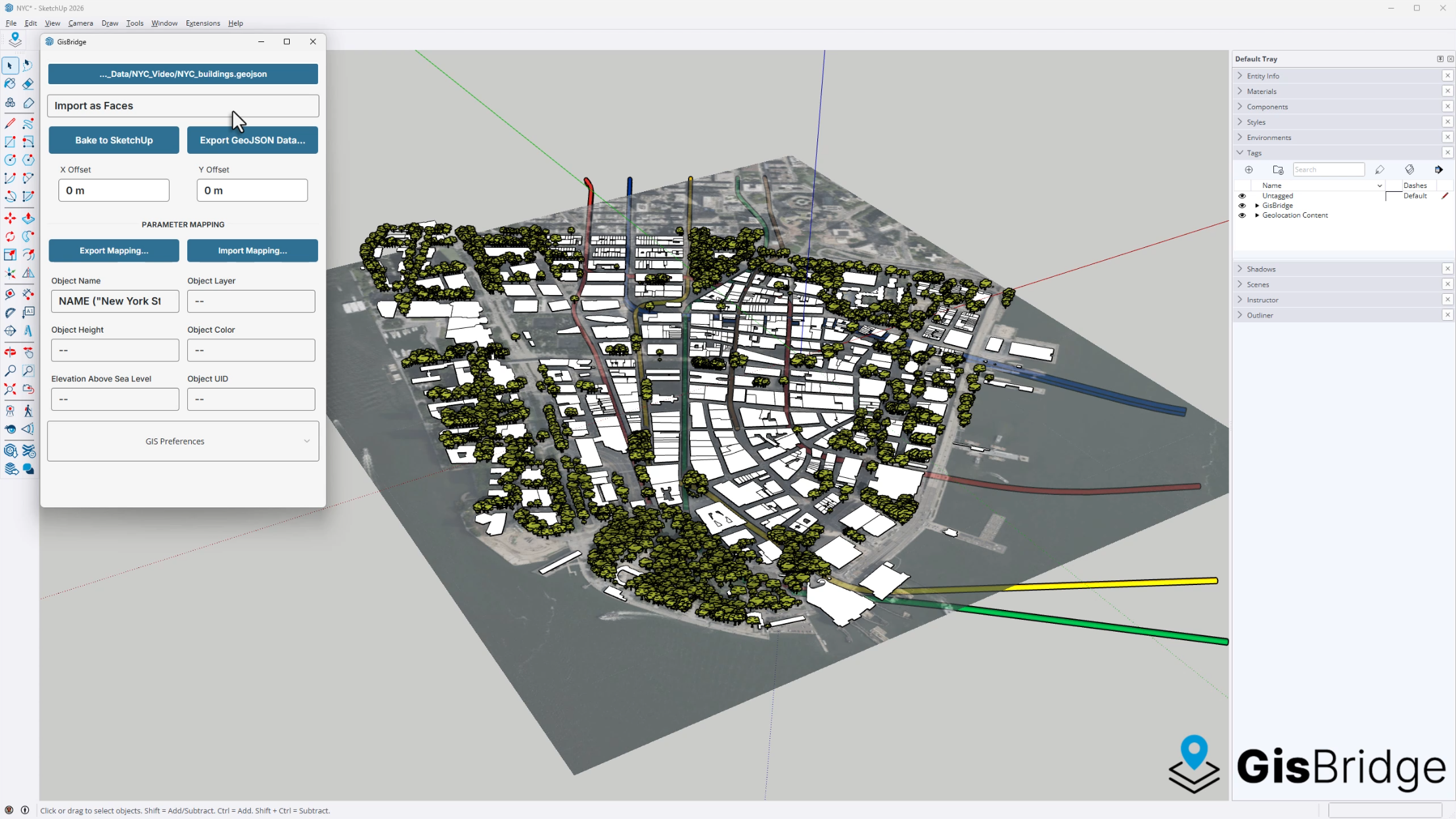The height and width of the screenshot is (819, 1456).
Task: Activate the Push/Pull tool
Action: [28, 218]
